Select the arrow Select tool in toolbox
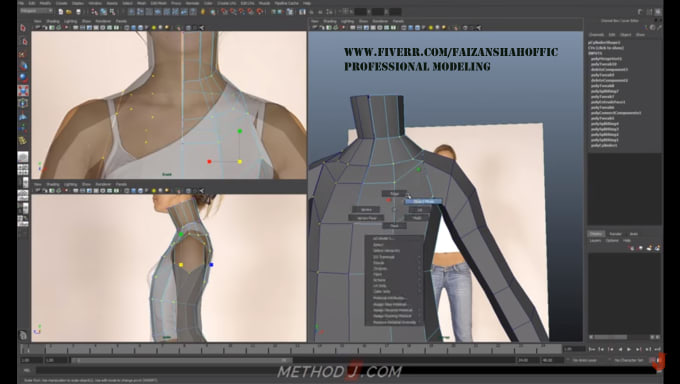 pos(23,28)
